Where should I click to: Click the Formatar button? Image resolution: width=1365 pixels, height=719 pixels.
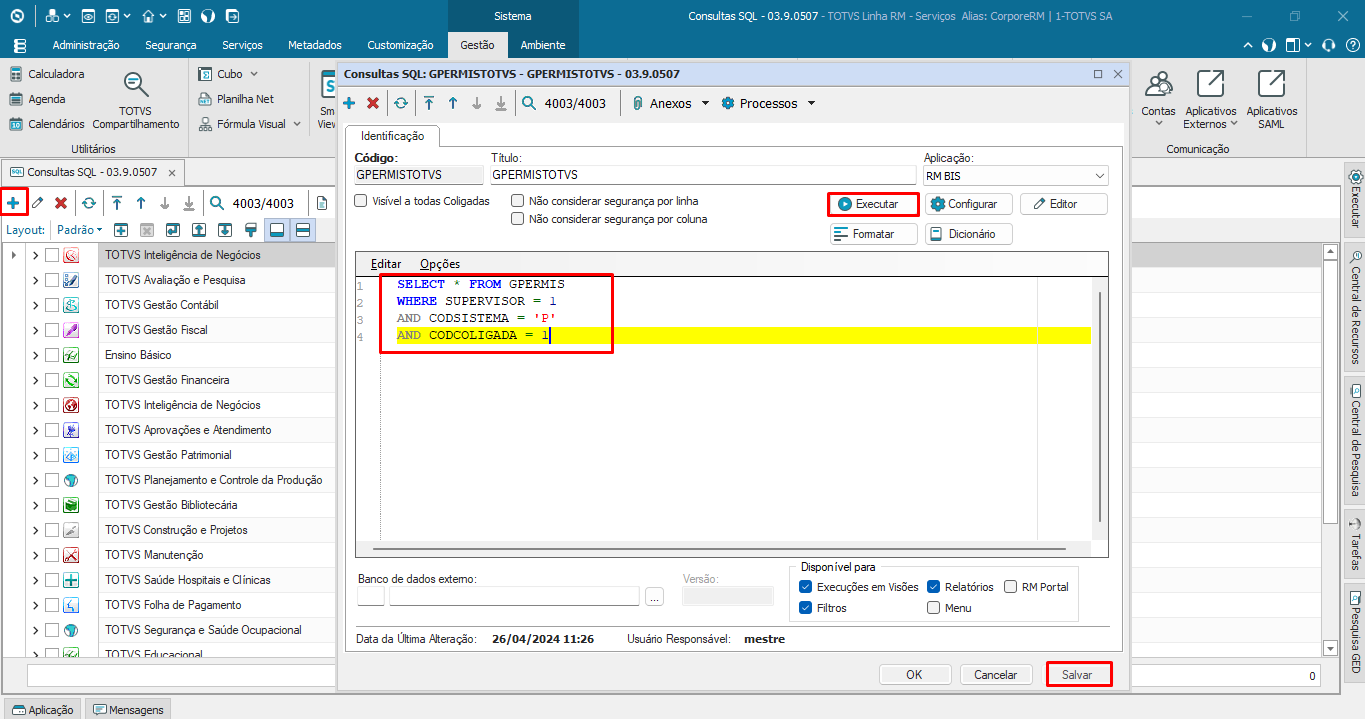873,234
